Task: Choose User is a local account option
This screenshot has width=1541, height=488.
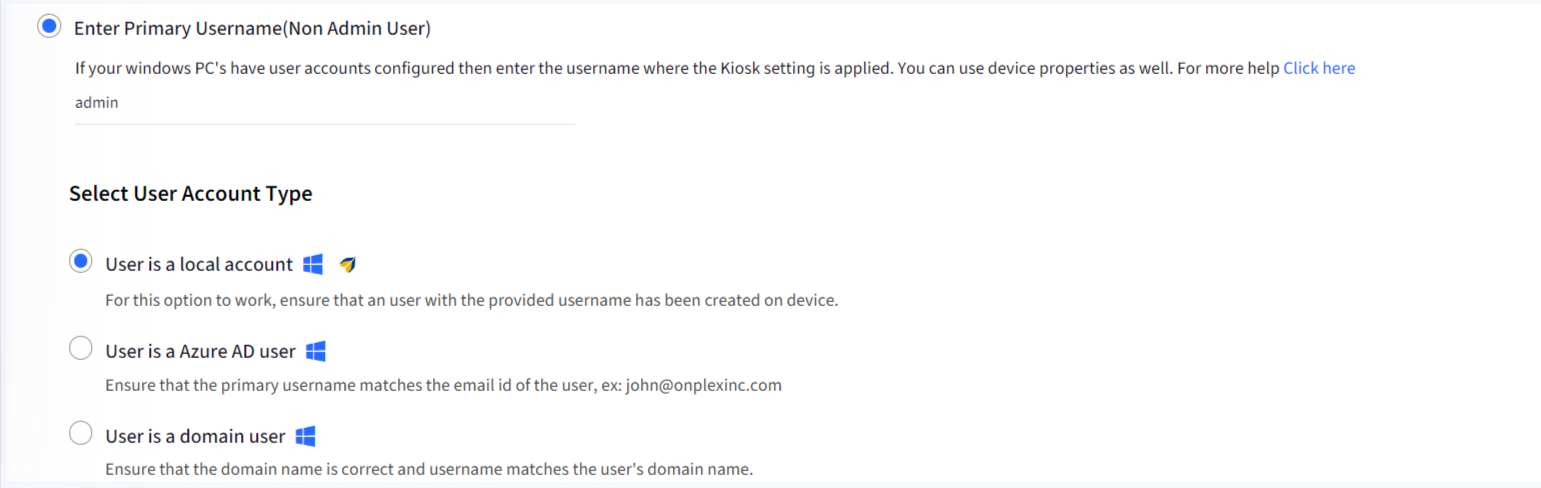Action: [81, 262]
